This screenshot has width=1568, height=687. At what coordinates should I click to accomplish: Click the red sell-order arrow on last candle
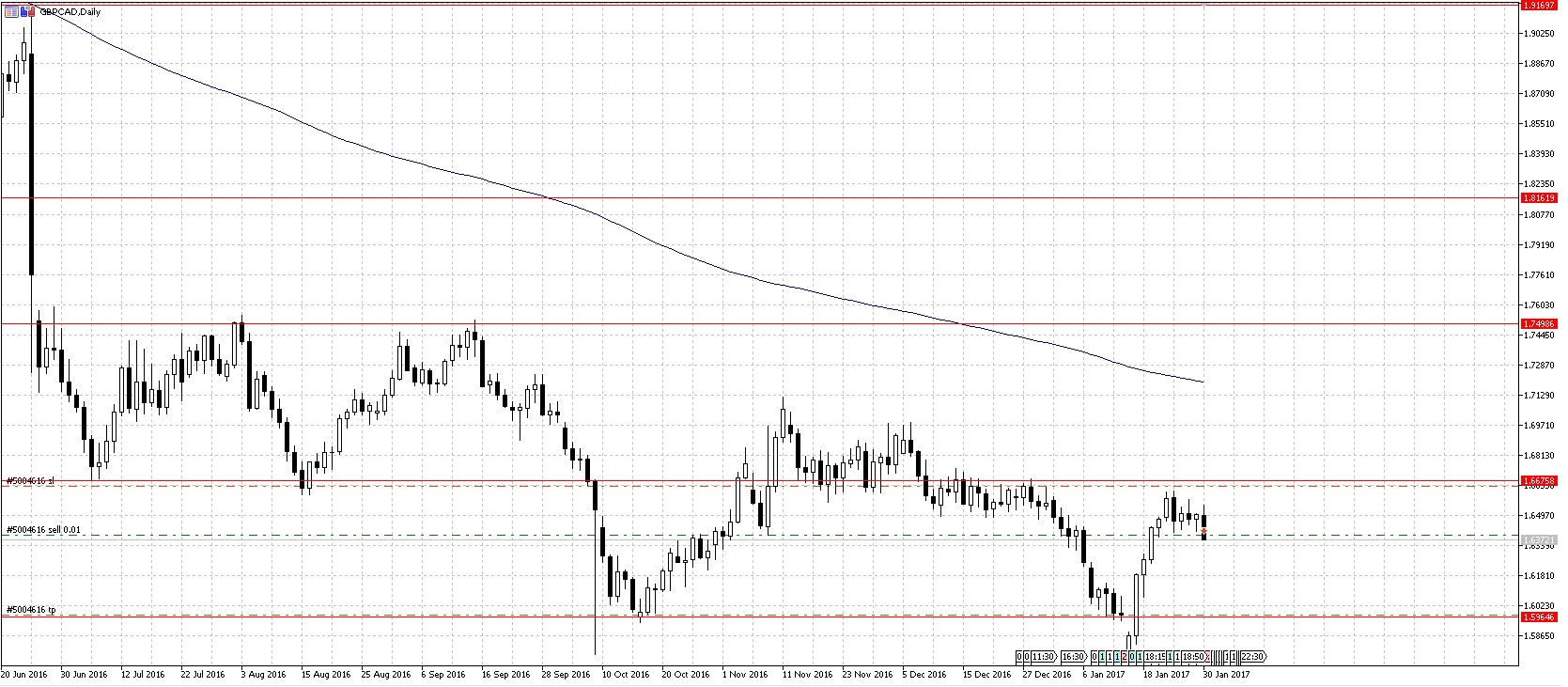[x=1203, y=532]
